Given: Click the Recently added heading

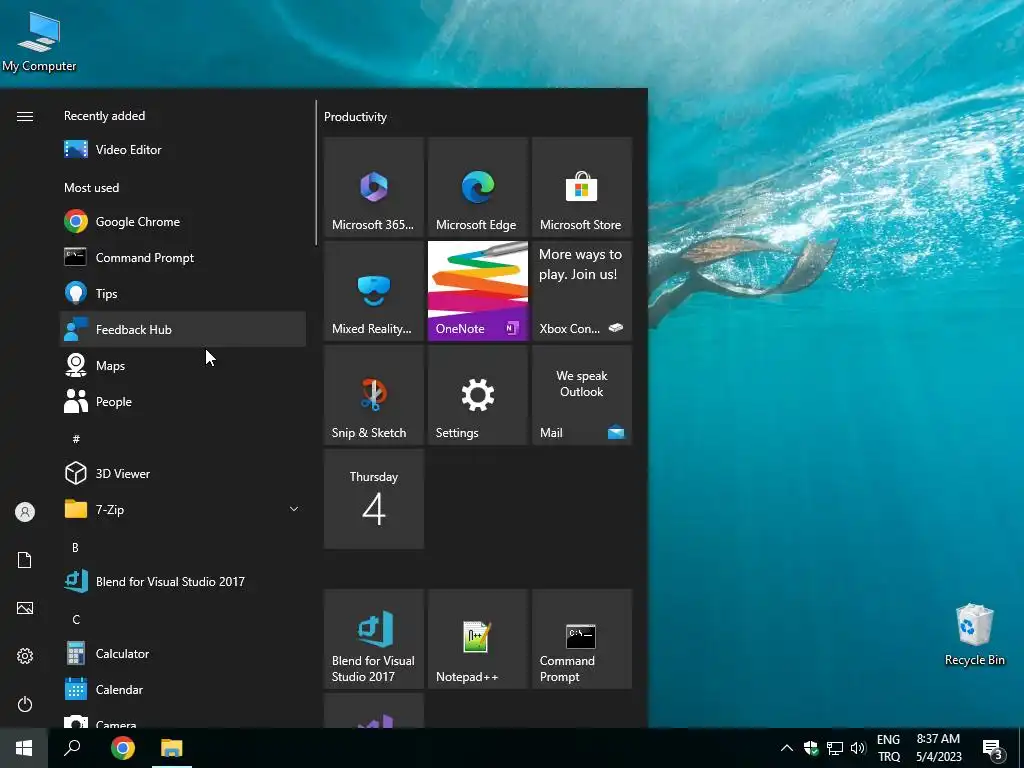Looking at the screenshot, I should point(104,116).
